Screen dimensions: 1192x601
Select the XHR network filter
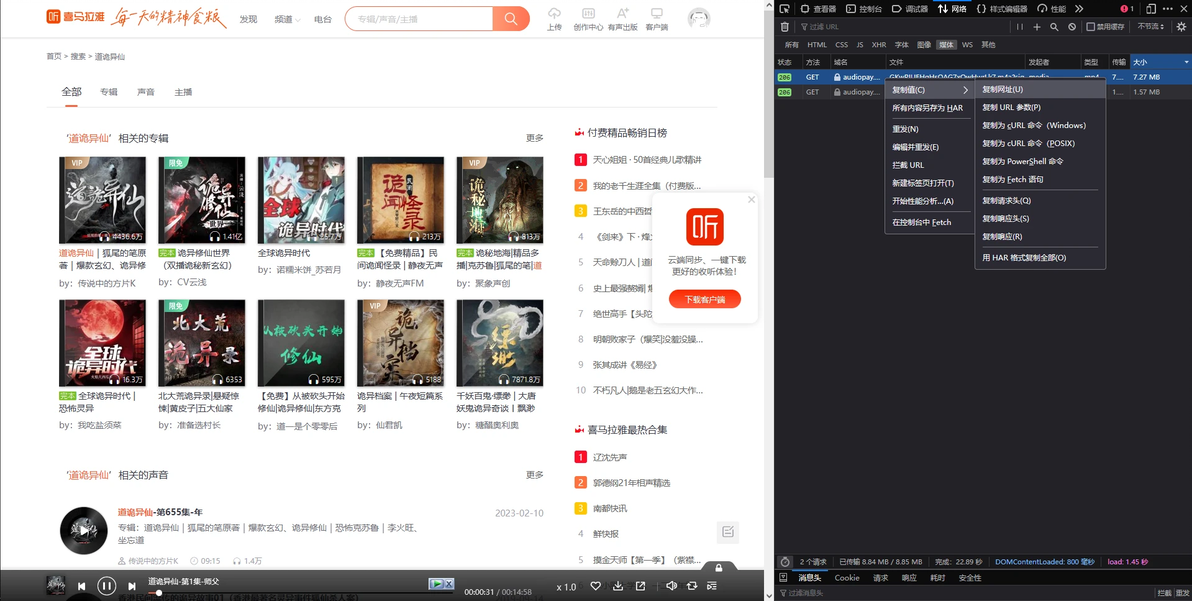[879, 45]
